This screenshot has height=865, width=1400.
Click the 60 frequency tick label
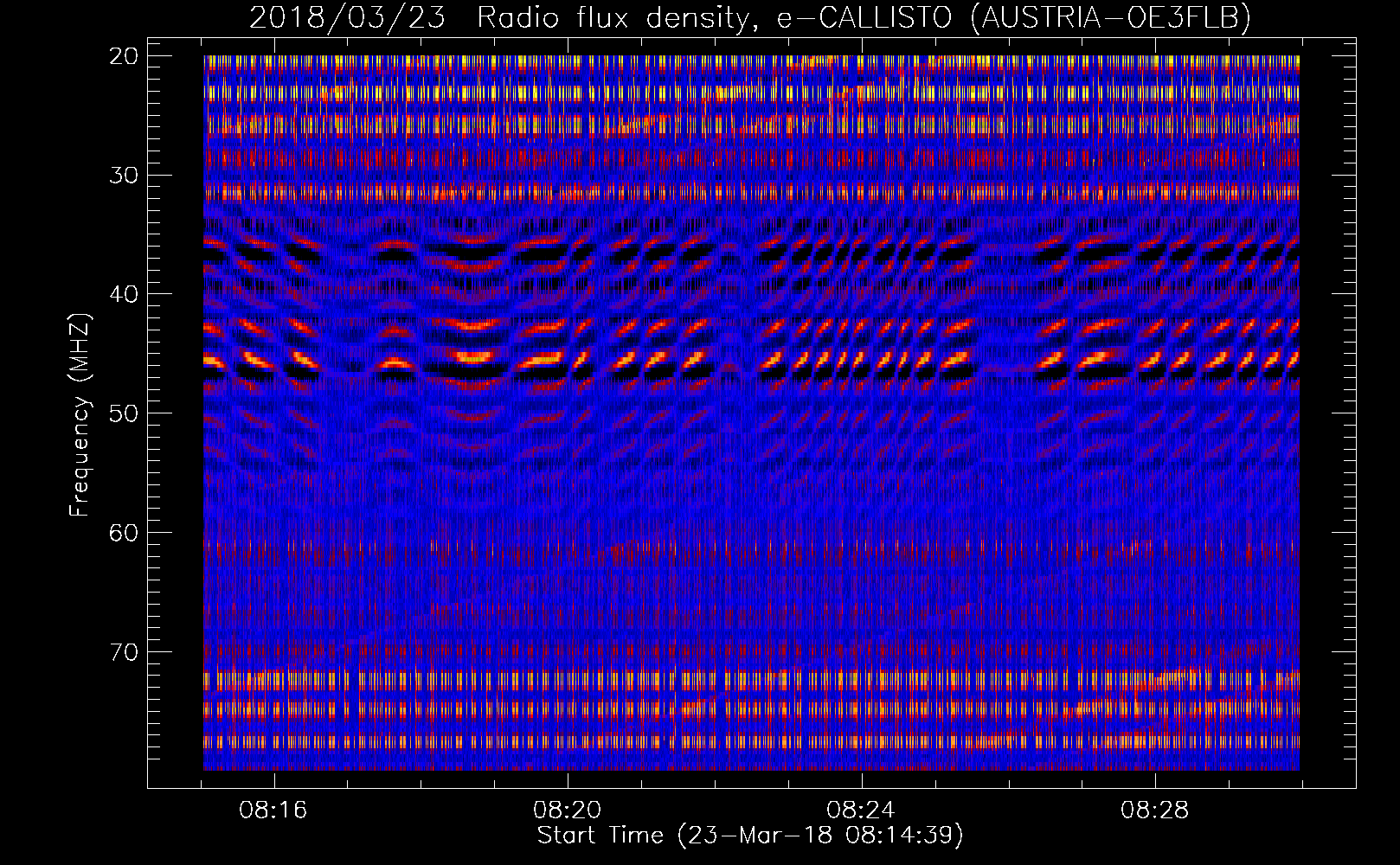[124, 533]
